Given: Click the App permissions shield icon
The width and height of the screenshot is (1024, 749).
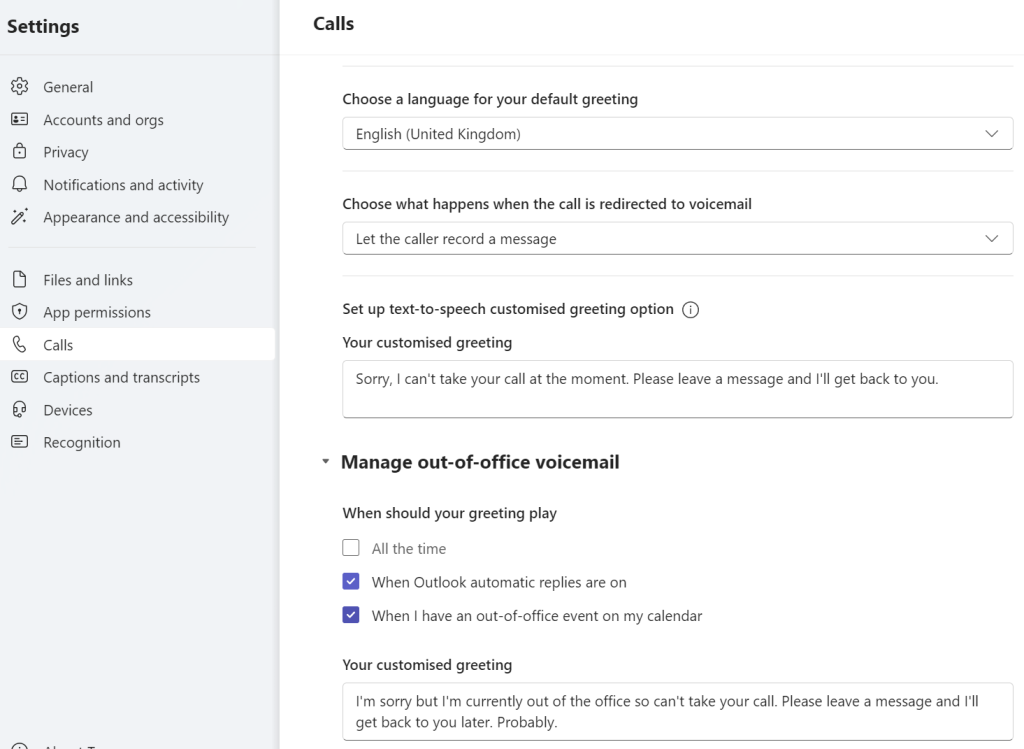Looking at the screenshot, I should 20,311.
